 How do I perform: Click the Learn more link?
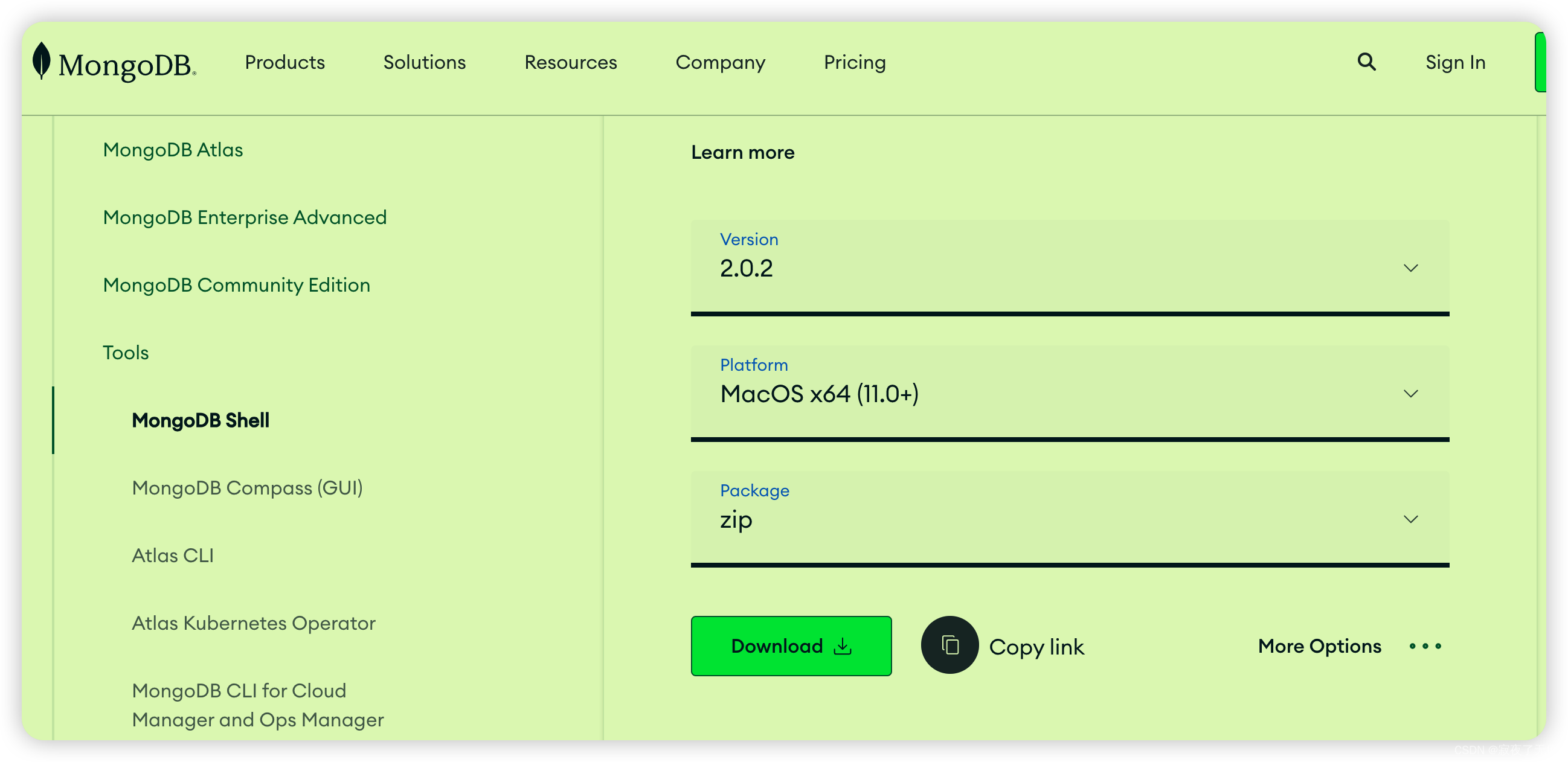(742, 152)
